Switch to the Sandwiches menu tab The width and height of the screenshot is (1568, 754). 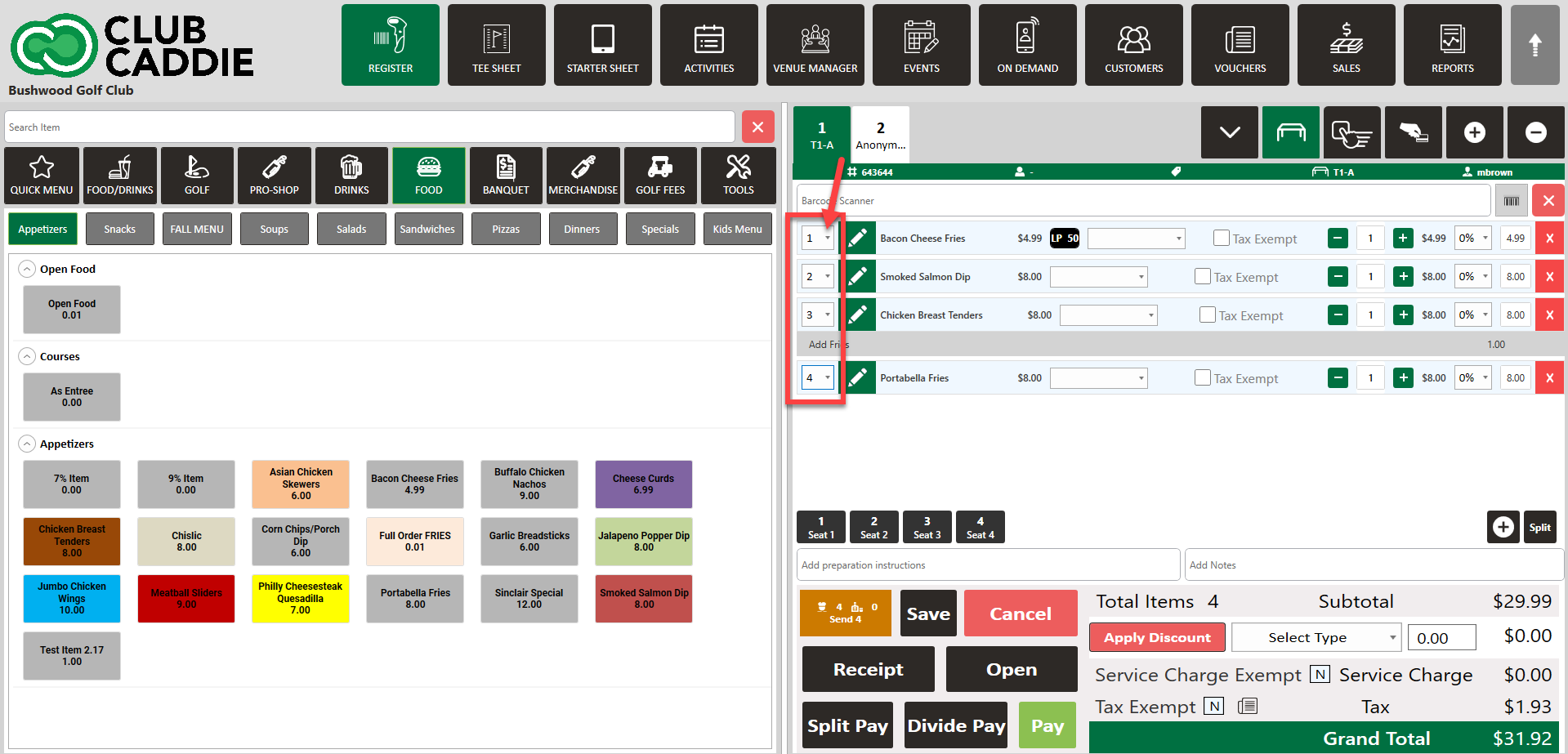427,229
